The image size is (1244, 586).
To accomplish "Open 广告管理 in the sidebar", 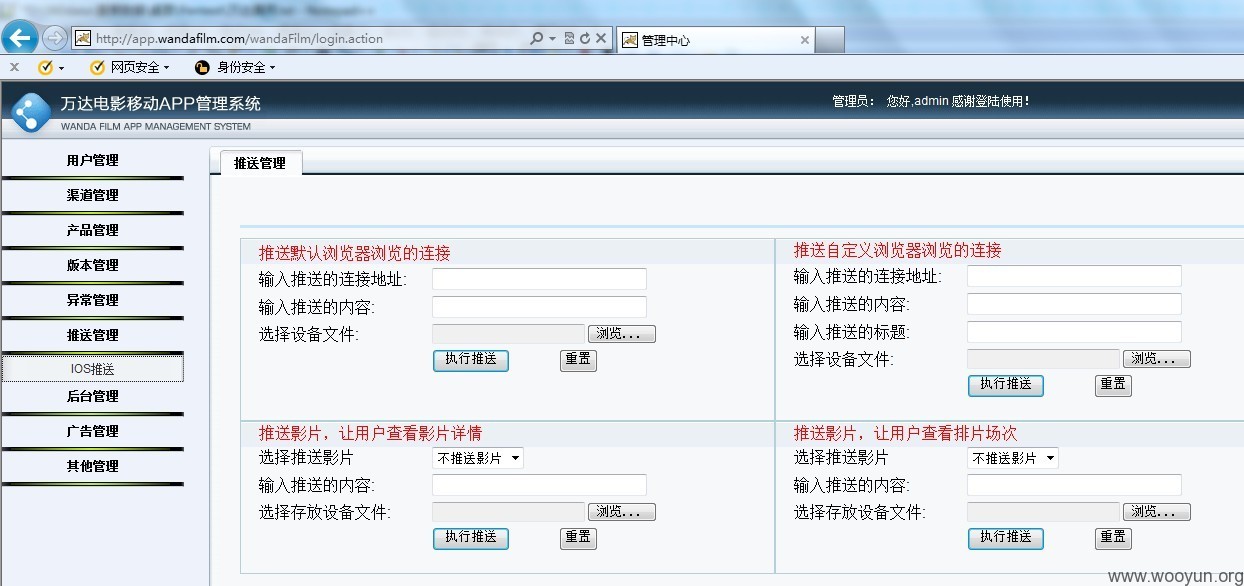I will point(92,431).
